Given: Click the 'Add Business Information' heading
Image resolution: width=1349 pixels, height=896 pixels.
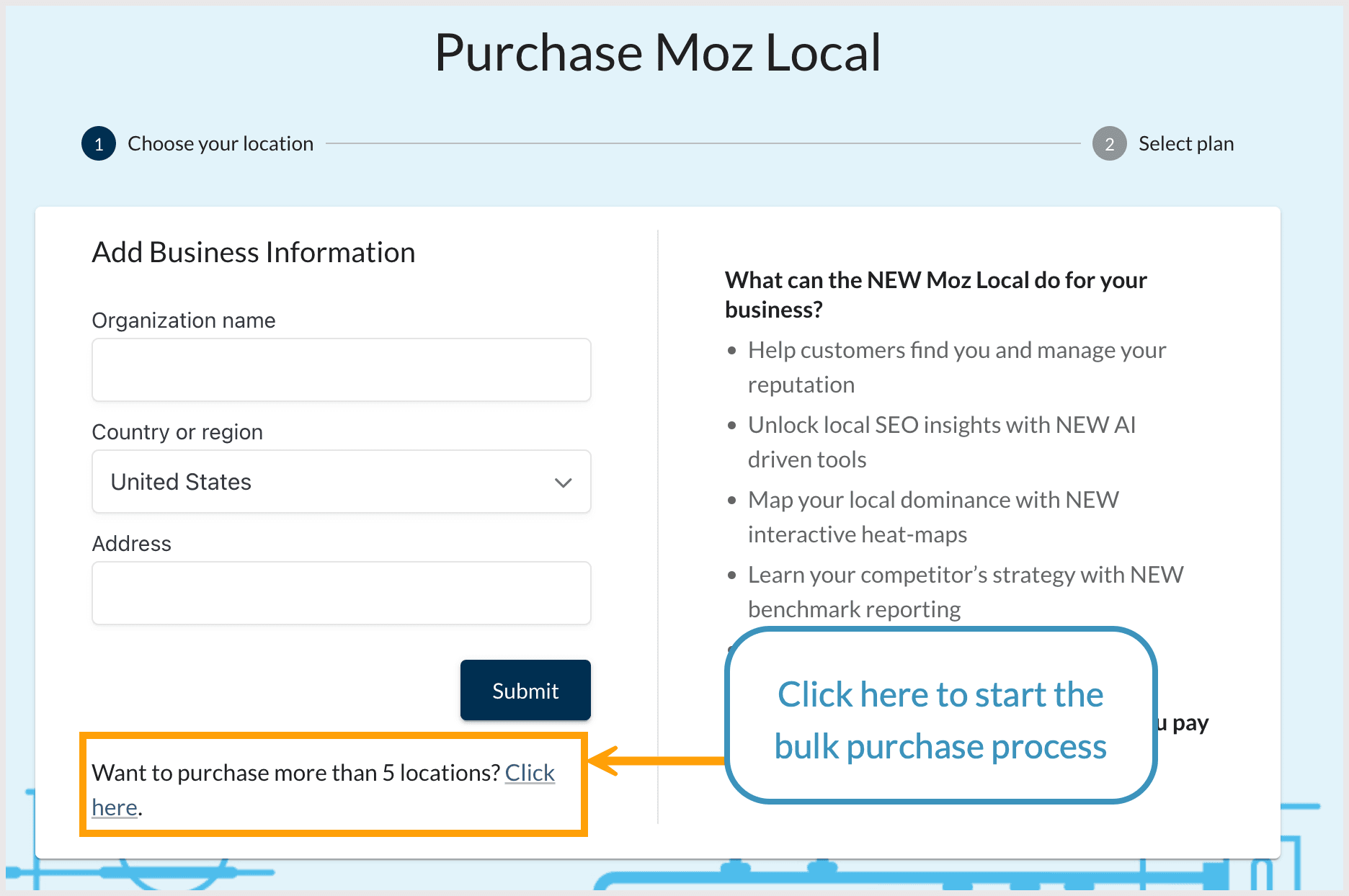Looking at the screenshot, I should [x=253, y=251].
